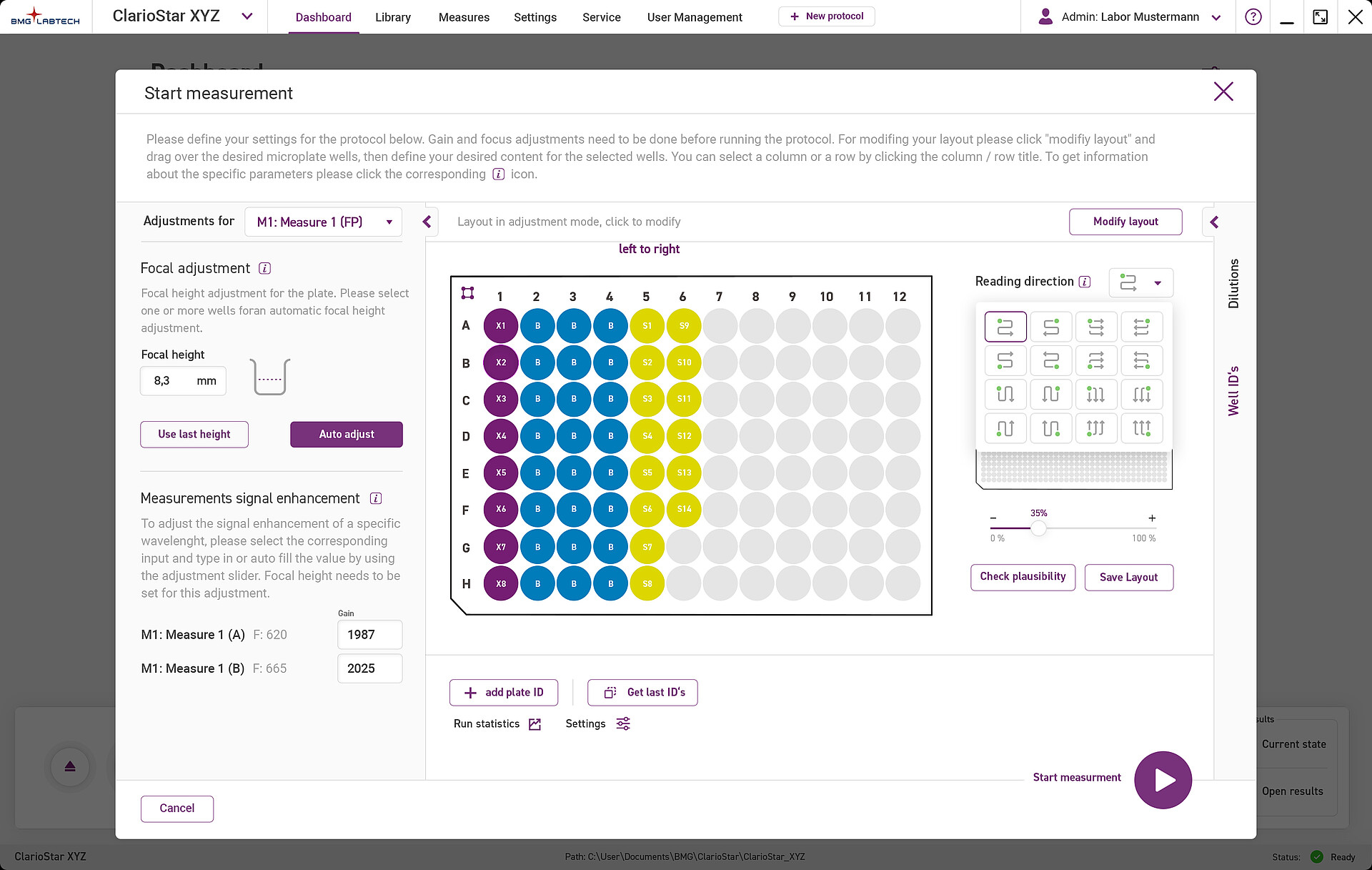Toggle well X5 in row E
Viewport: 1372px width, 870px height.
(501, 473)
